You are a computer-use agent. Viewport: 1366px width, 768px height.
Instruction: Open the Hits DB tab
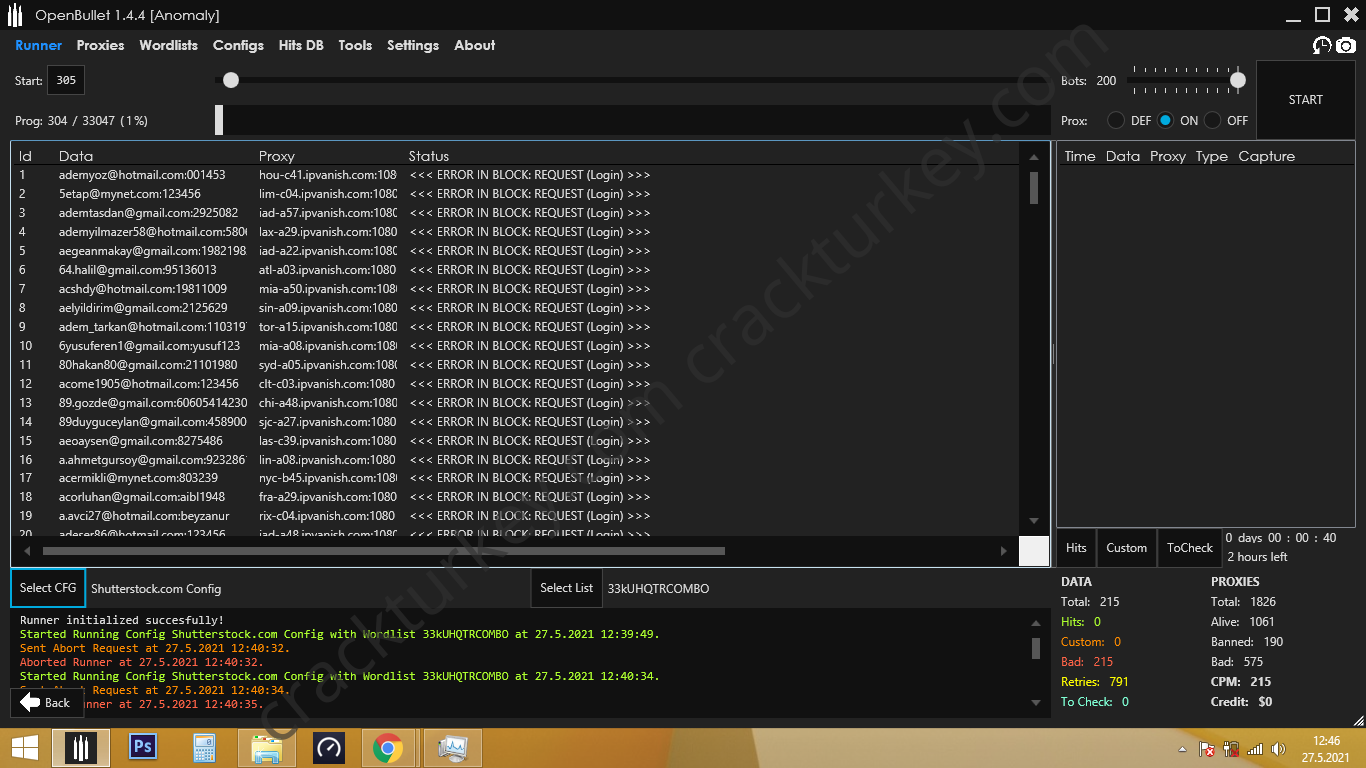(301, 45)
